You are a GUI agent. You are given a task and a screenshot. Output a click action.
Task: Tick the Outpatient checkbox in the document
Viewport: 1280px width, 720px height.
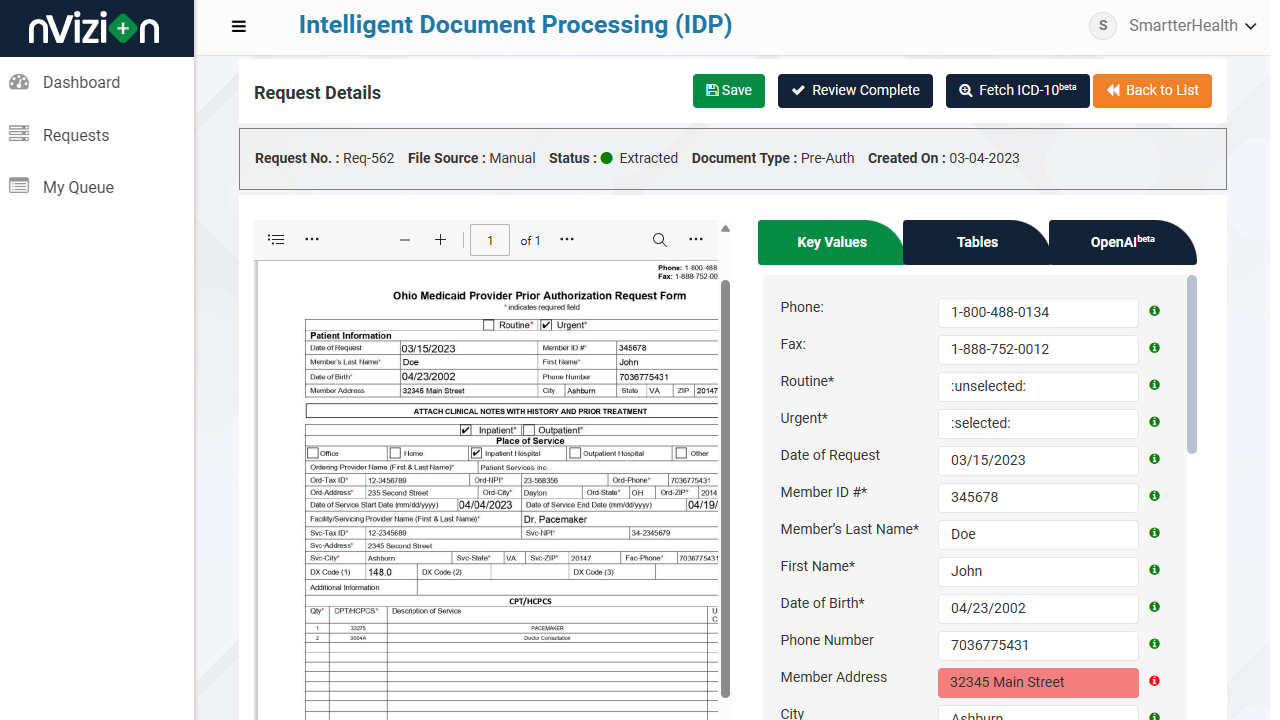coord(529,430)
